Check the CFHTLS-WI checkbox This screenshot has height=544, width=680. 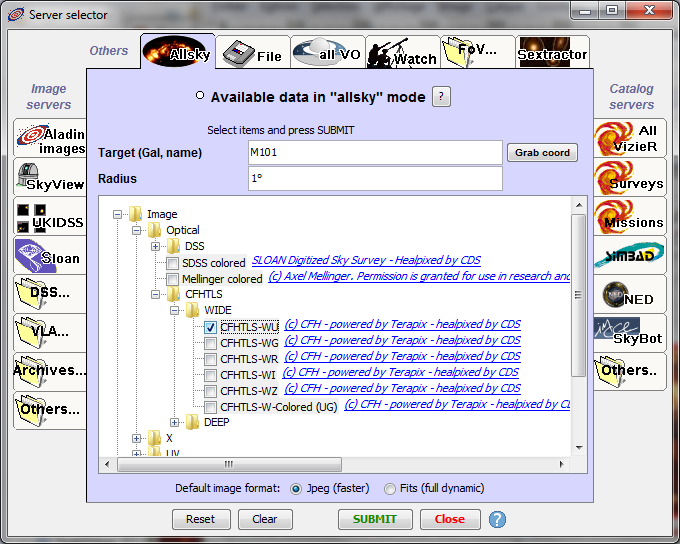coord(210,375)
